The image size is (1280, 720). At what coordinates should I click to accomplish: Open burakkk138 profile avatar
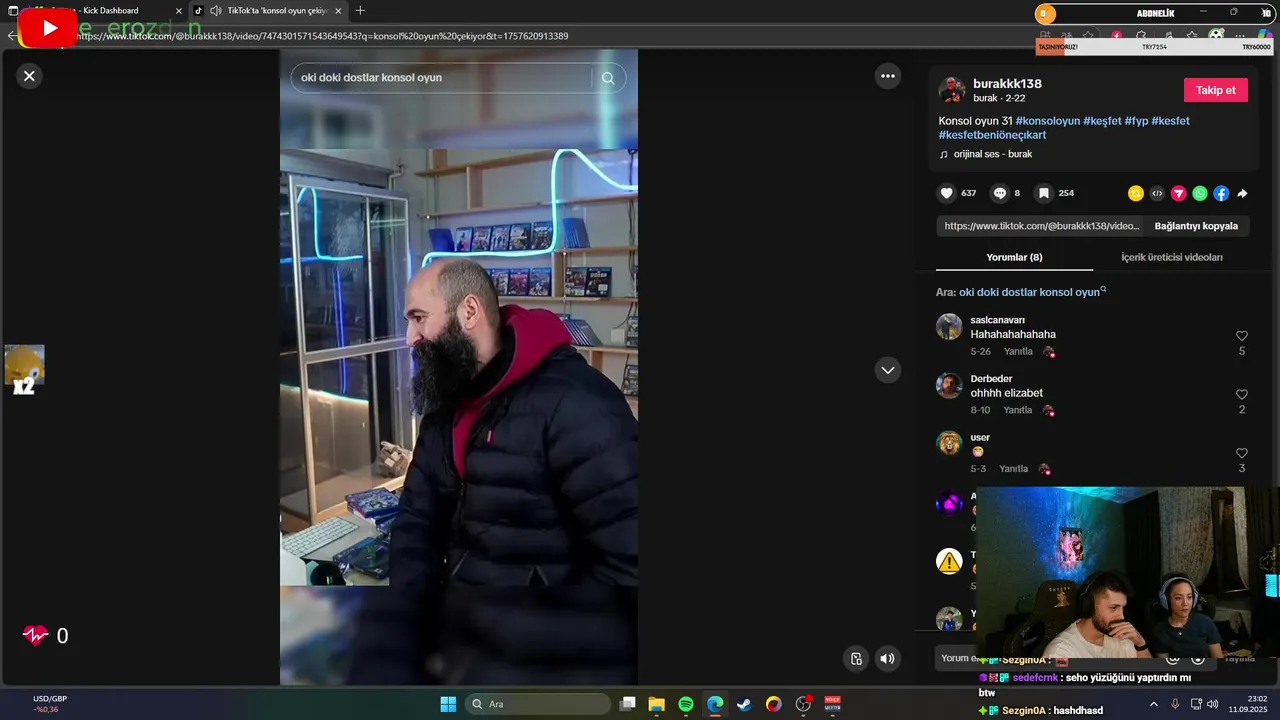click(952, 90)
